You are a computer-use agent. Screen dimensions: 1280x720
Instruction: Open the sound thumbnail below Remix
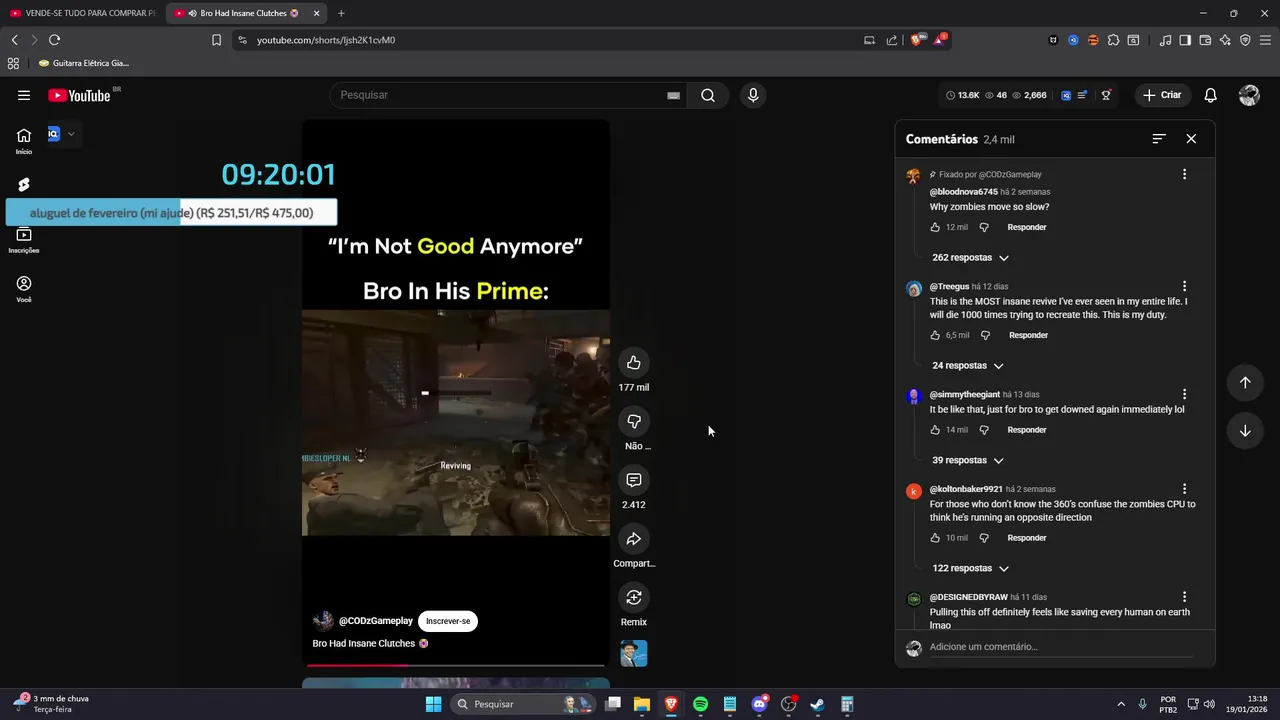point(634,653)
